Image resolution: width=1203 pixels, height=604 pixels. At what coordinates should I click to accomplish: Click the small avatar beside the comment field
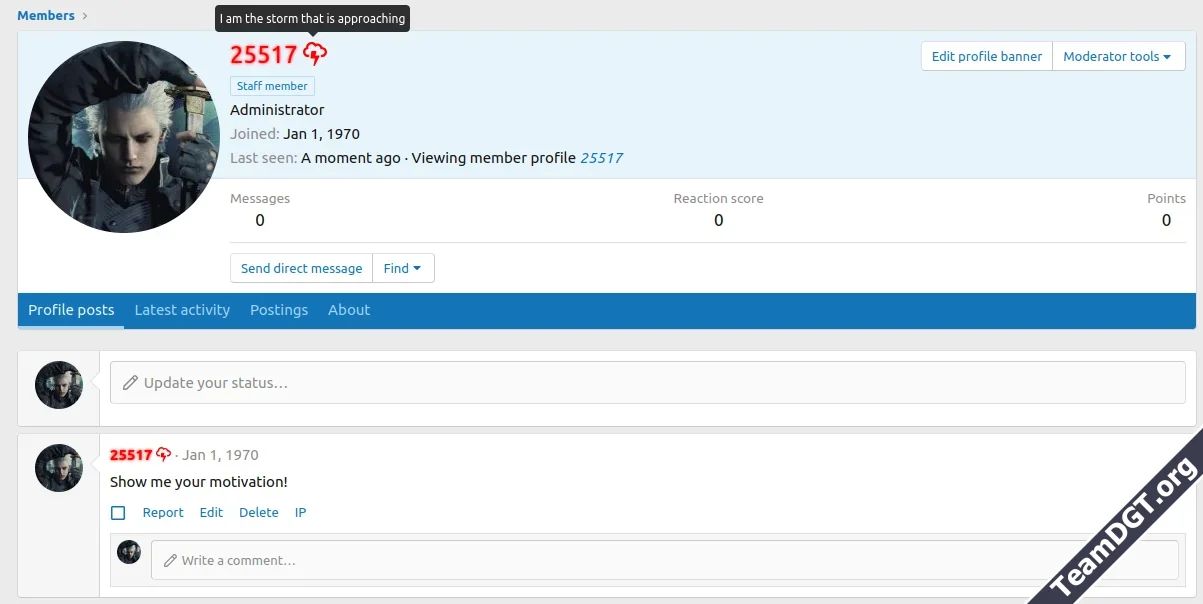(129, 552)
